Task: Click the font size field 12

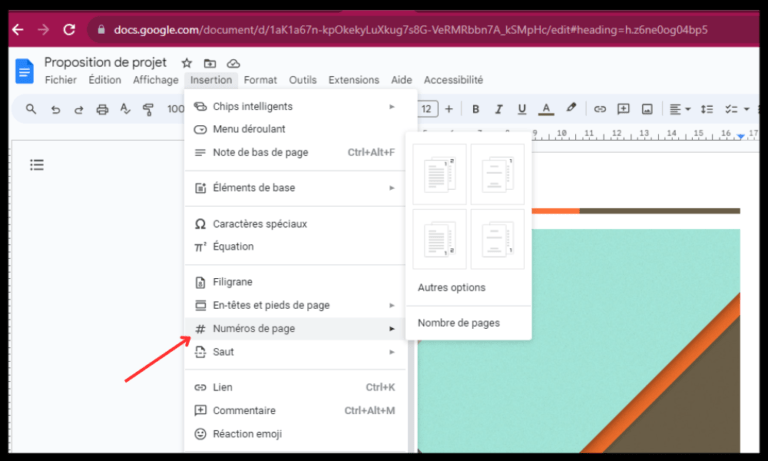Action: coord(427,109)
